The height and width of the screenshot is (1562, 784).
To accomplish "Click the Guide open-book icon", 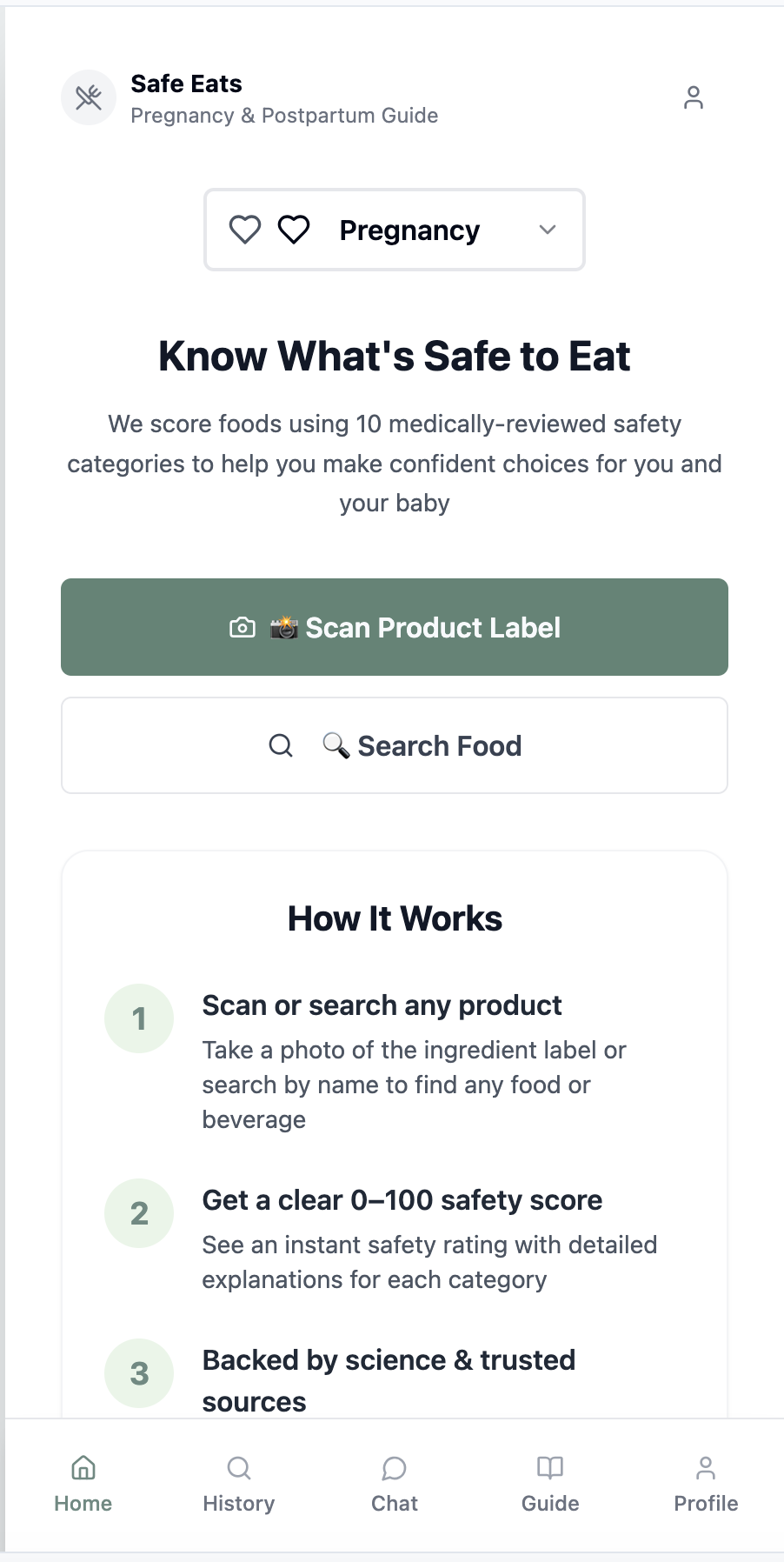I will [550, 1468].
